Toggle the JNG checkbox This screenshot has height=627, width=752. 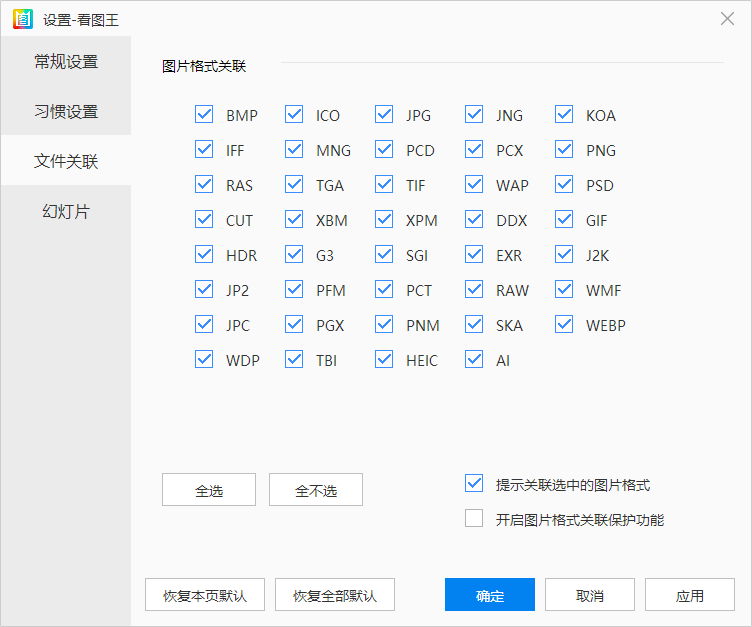point(474,115)
